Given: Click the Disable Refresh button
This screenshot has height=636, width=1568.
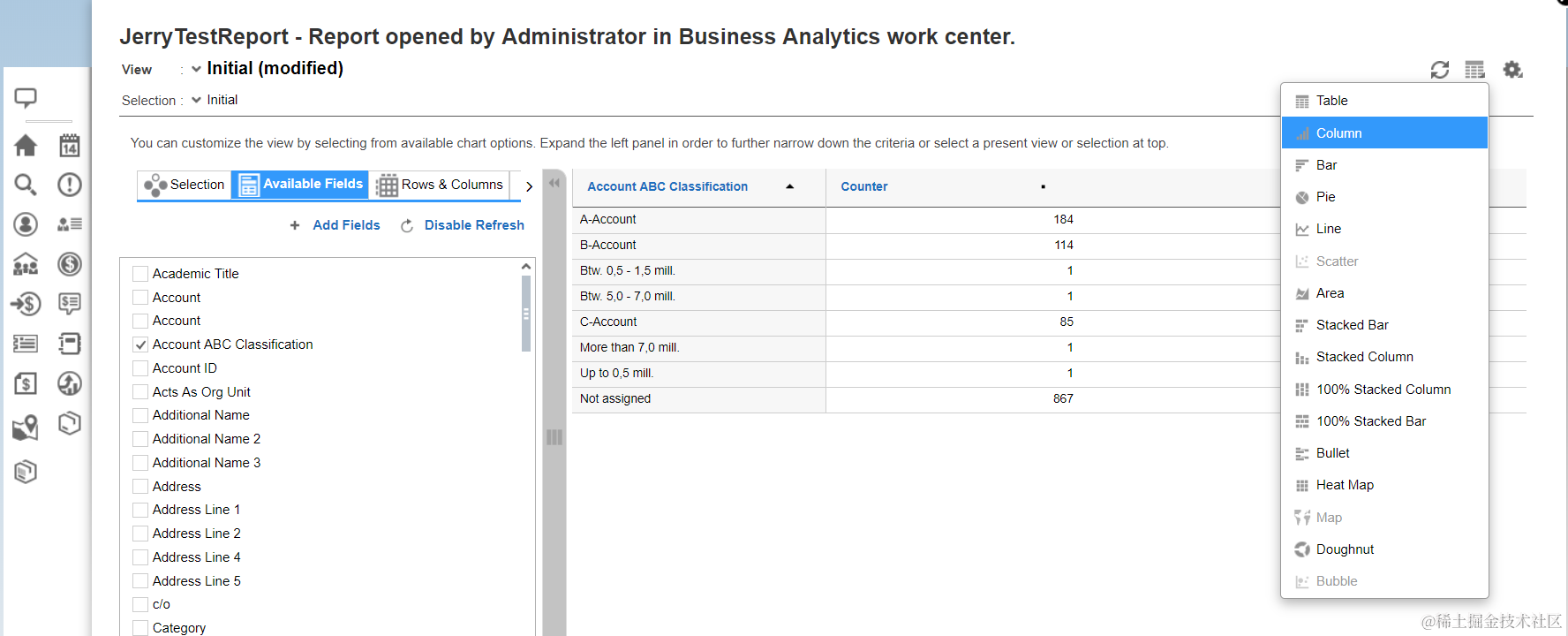Looking at the screenshot, I should (473, 225).
